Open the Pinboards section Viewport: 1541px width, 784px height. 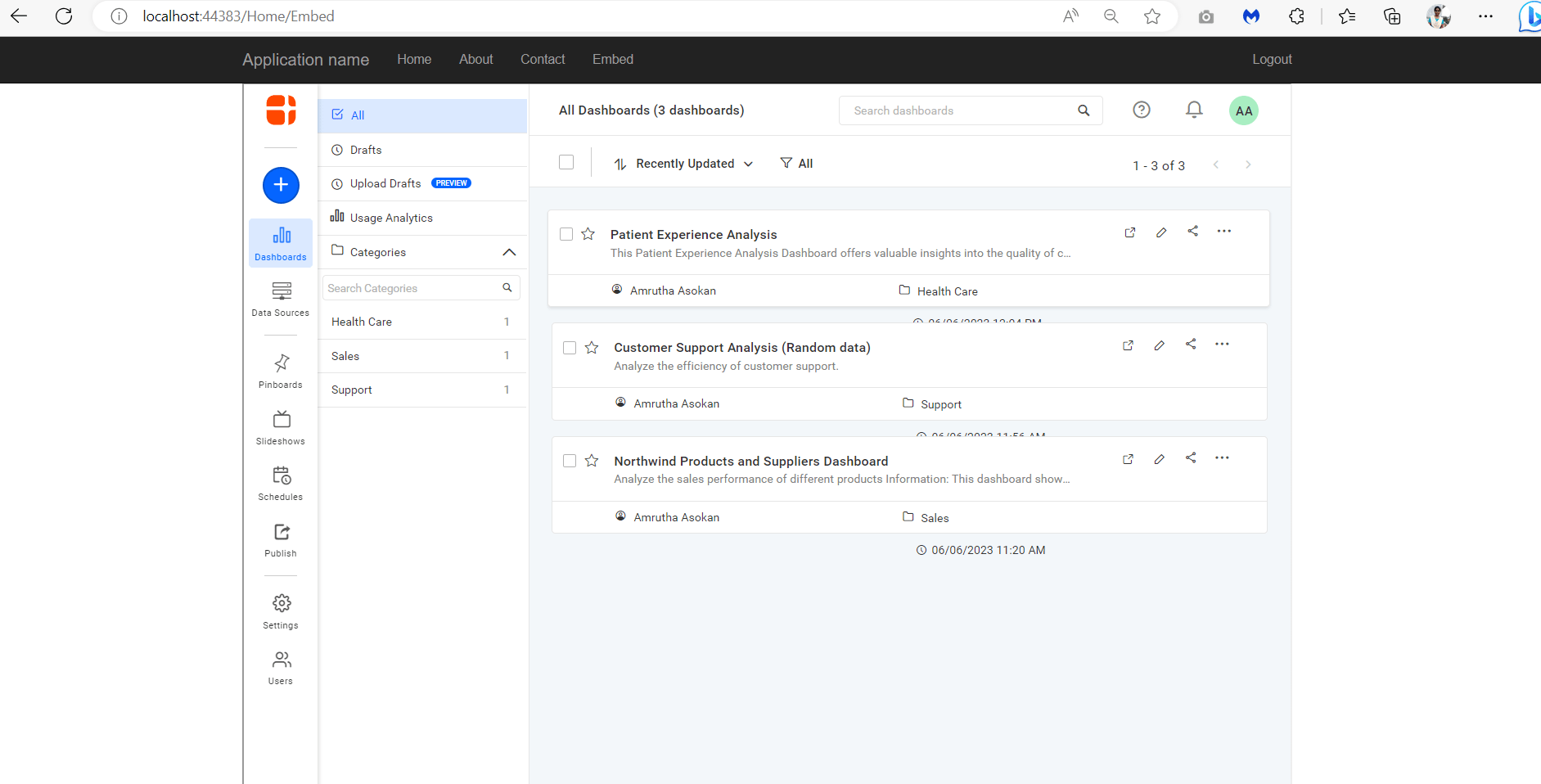281,371
